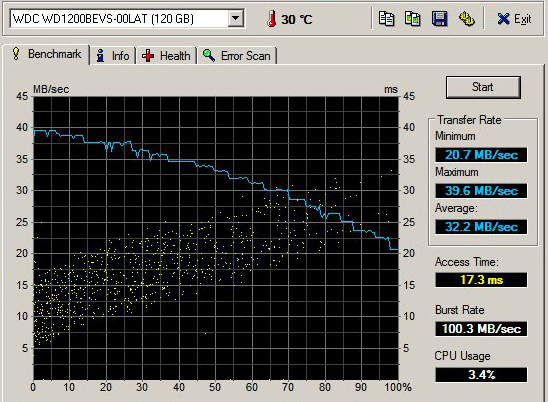Click the 17.3 ms access time readout
The image size is (548, 402).
481,280
